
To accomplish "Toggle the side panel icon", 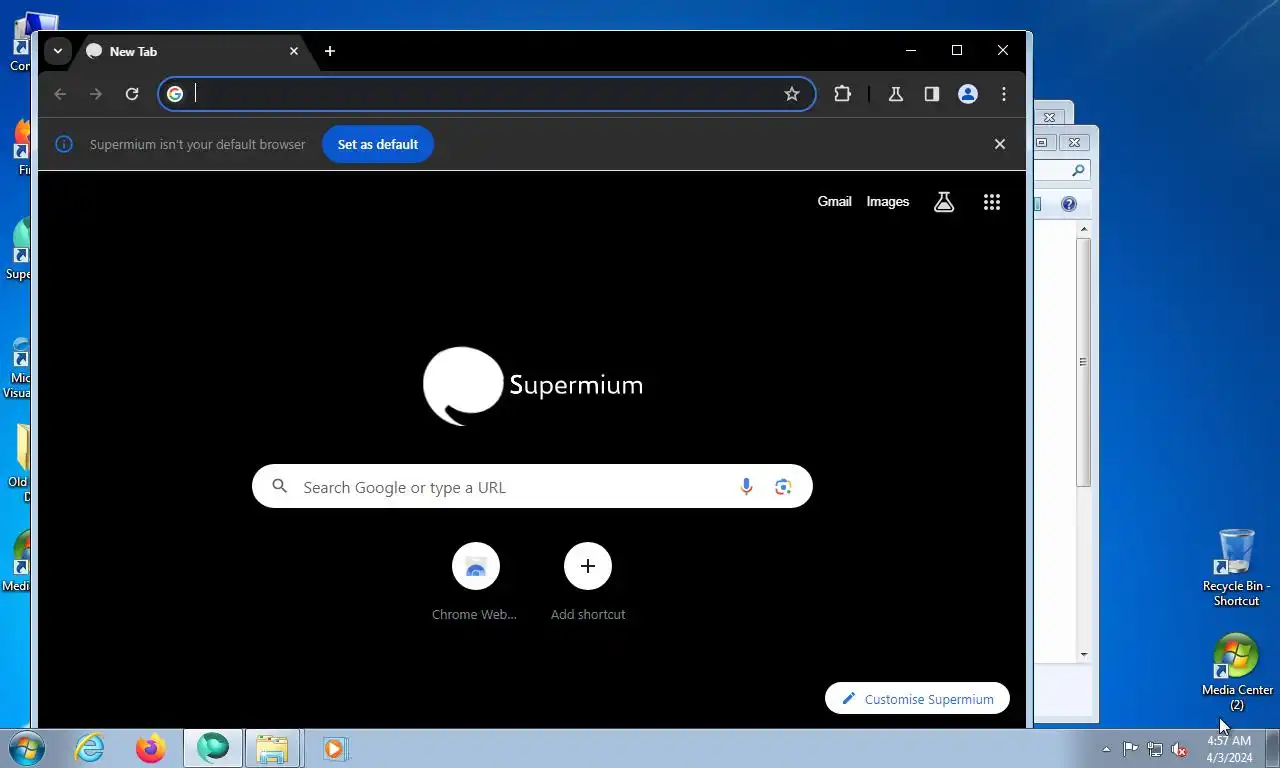I will point(932,94).
